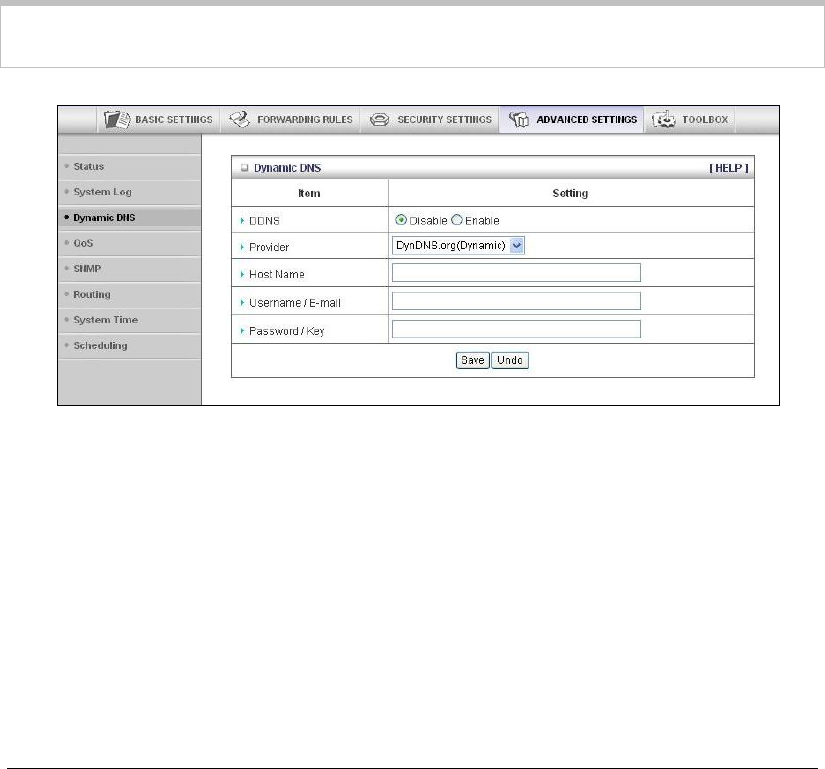
Task: Save the Dynamic DNS settings
Action: tap(472, 360)
